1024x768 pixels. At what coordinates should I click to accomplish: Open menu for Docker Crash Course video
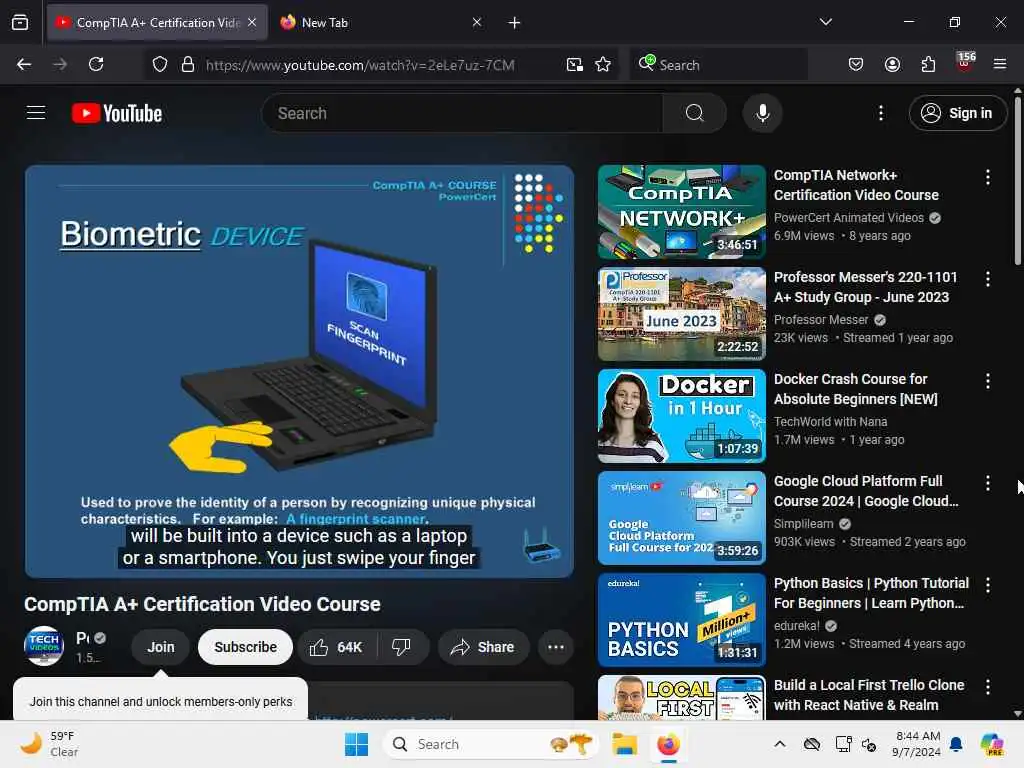[987, 381]
